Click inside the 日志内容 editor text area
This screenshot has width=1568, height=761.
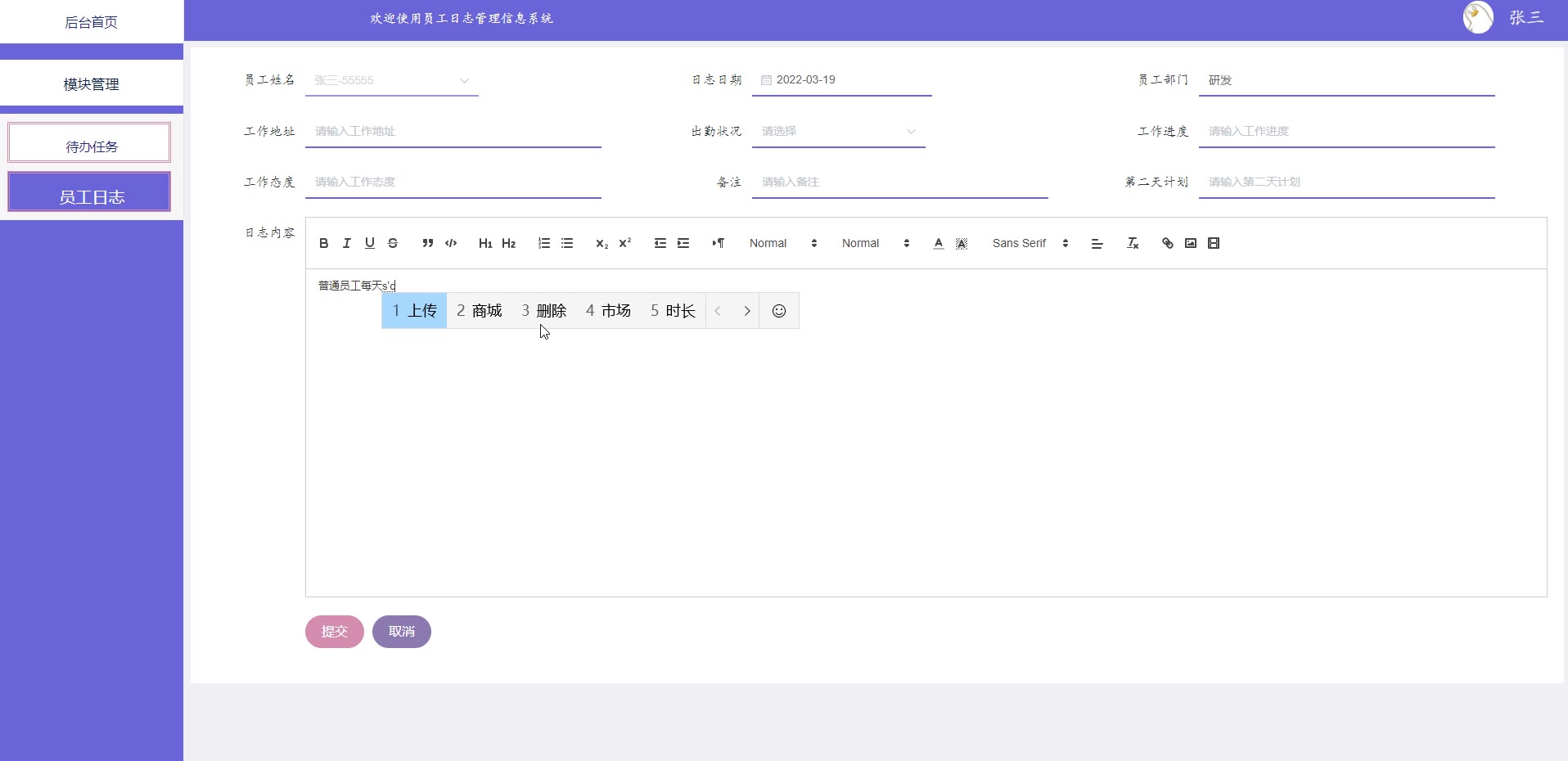(926, 433)
